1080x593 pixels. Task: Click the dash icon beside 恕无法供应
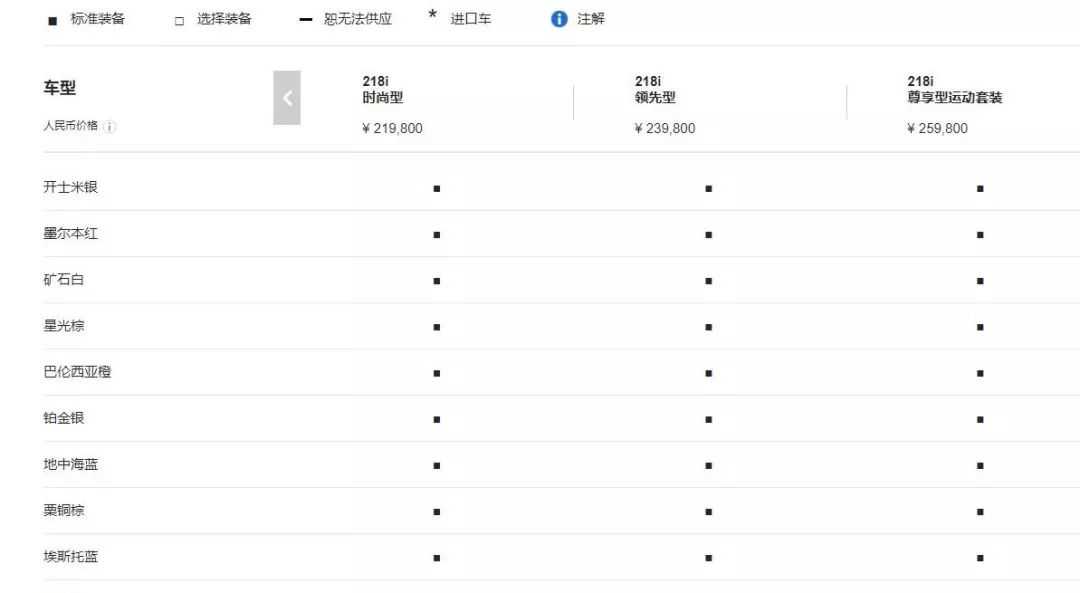coord(306,20)
